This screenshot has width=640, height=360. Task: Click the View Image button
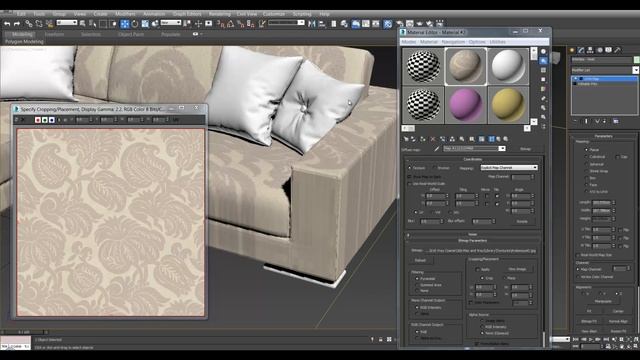(517, 269)
